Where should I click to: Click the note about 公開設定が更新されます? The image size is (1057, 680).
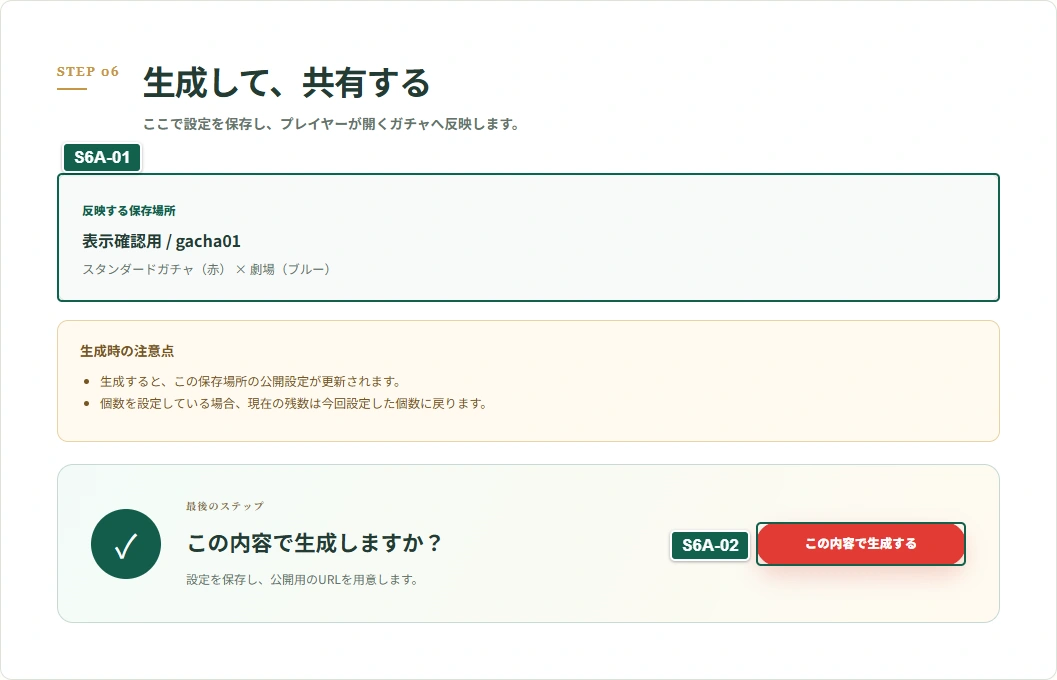click(x=252, y=381)
